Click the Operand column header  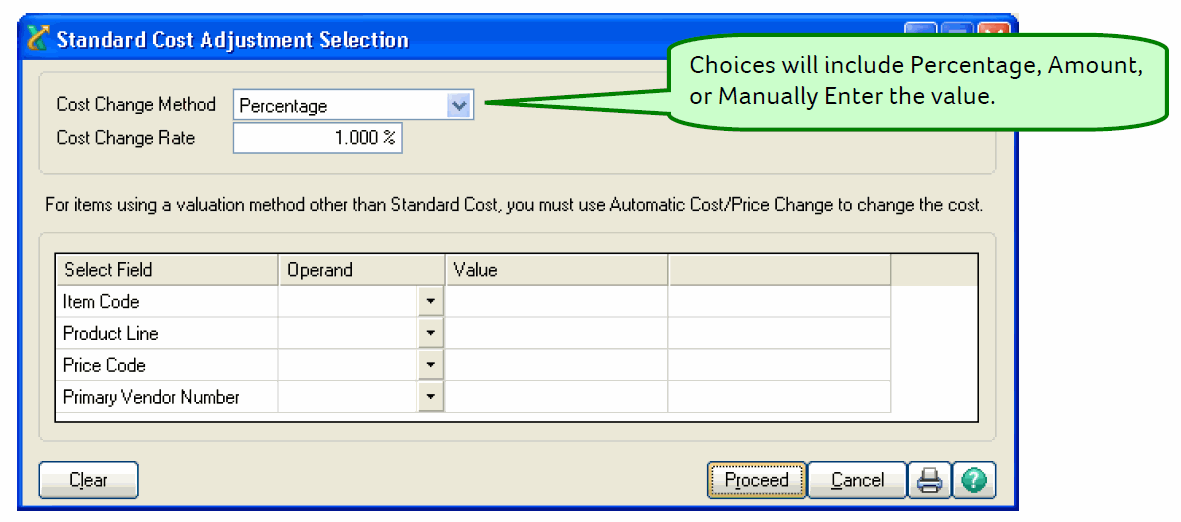pos(361,270)
